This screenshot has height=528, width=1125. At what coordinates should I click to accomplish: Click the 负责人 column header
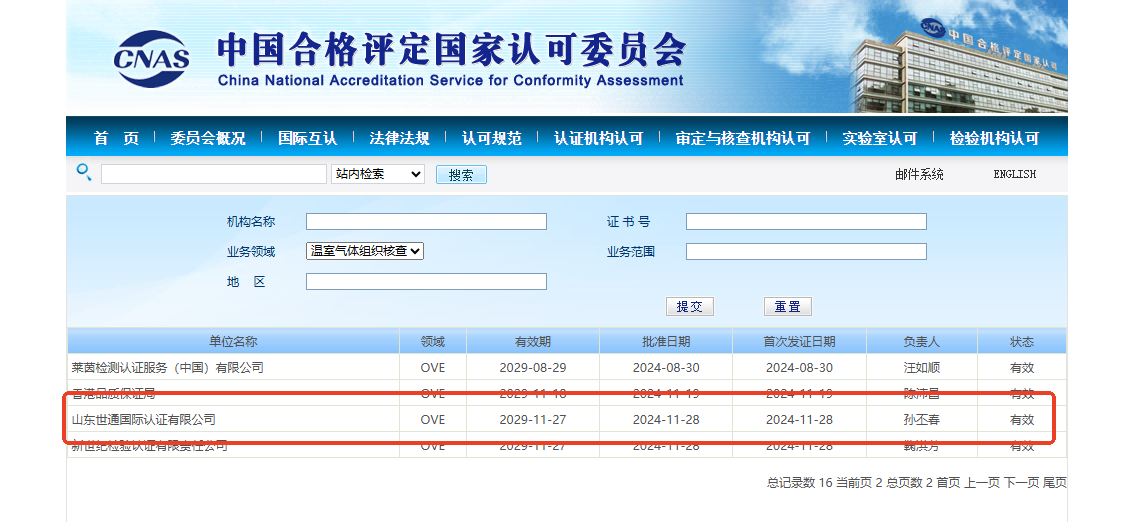[921, 341]
